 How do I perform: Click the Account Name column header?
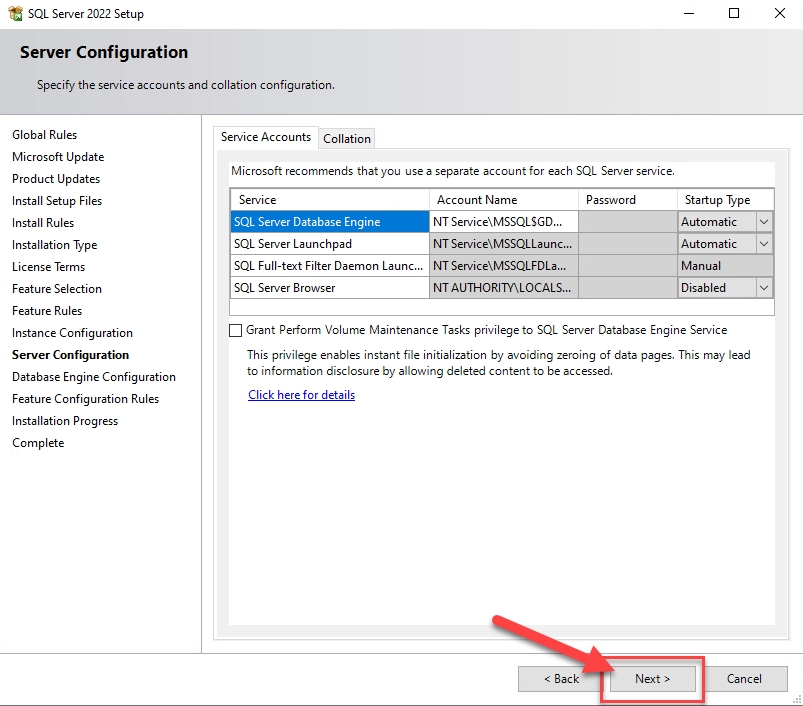point(504,200)
